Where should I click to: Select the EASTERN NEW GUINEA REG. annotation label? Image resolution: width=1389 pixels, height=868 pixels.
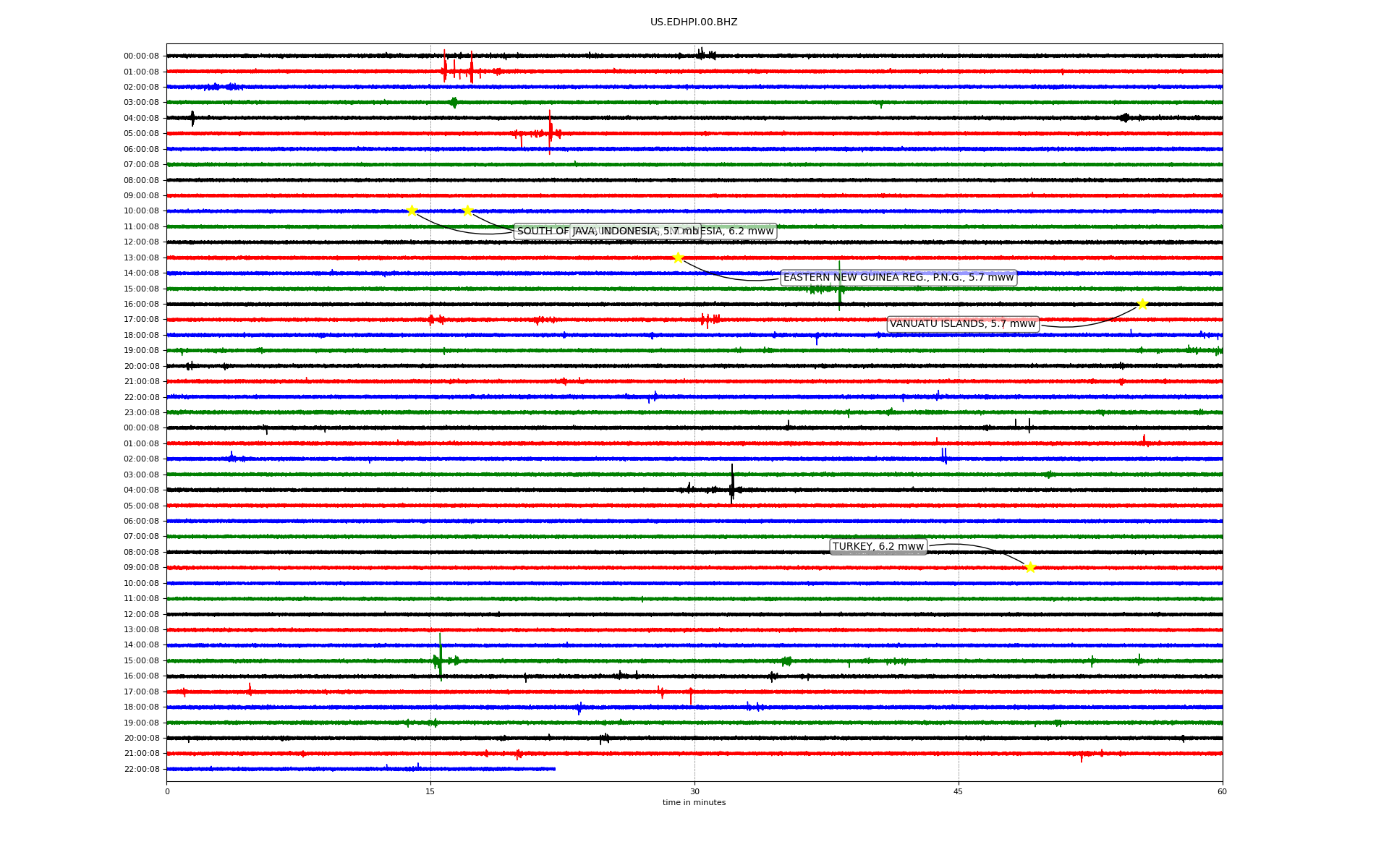(x=899, y=278)
